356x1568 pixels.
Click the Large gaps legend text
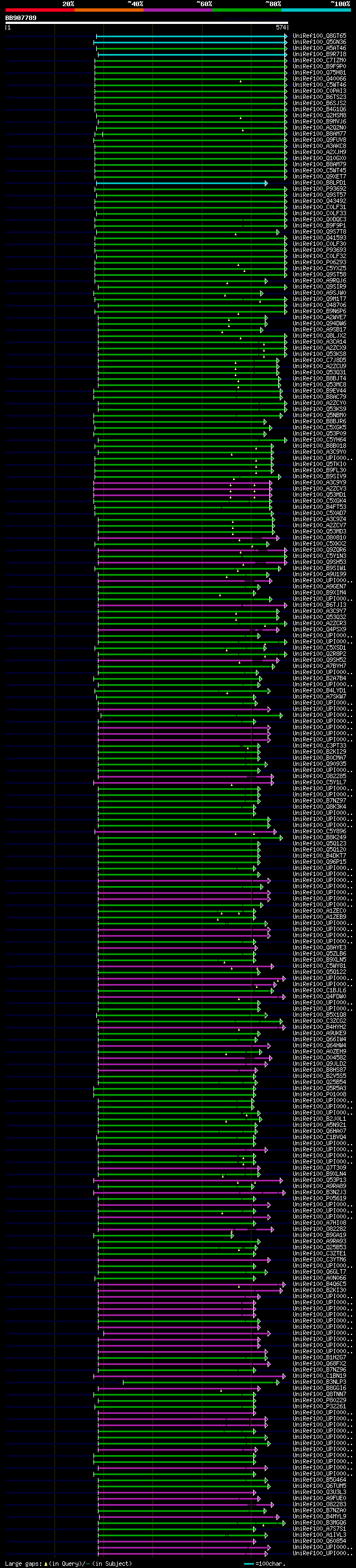coord(68,1564)
